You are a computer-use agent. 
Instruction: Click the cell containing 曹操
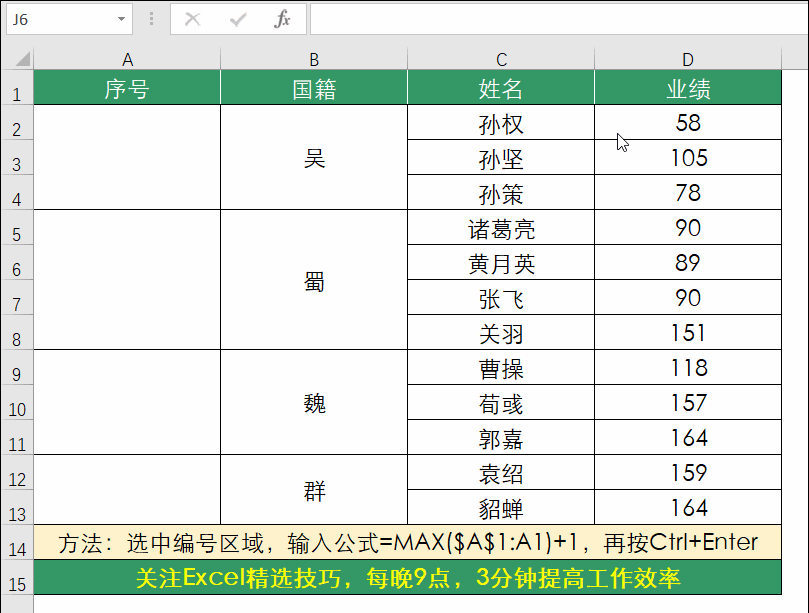[501, 367]
